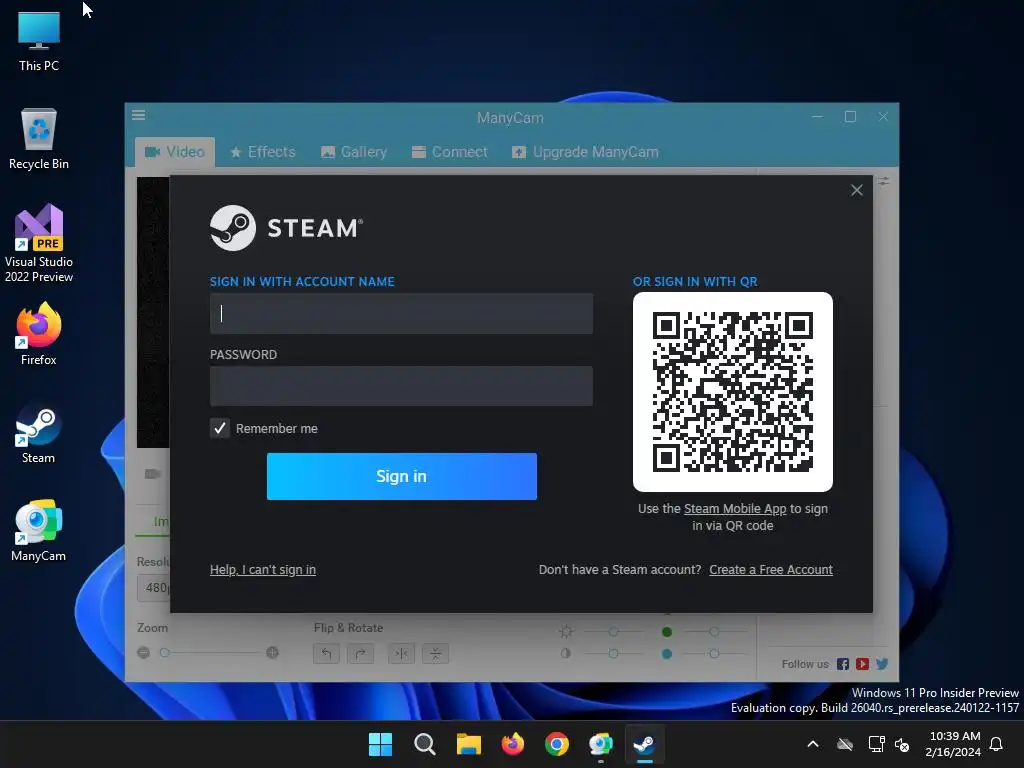Image resolution: width=1024 pixels, height=768 pixels.
Task: Show hidden system tray icons
Action: 813,744
